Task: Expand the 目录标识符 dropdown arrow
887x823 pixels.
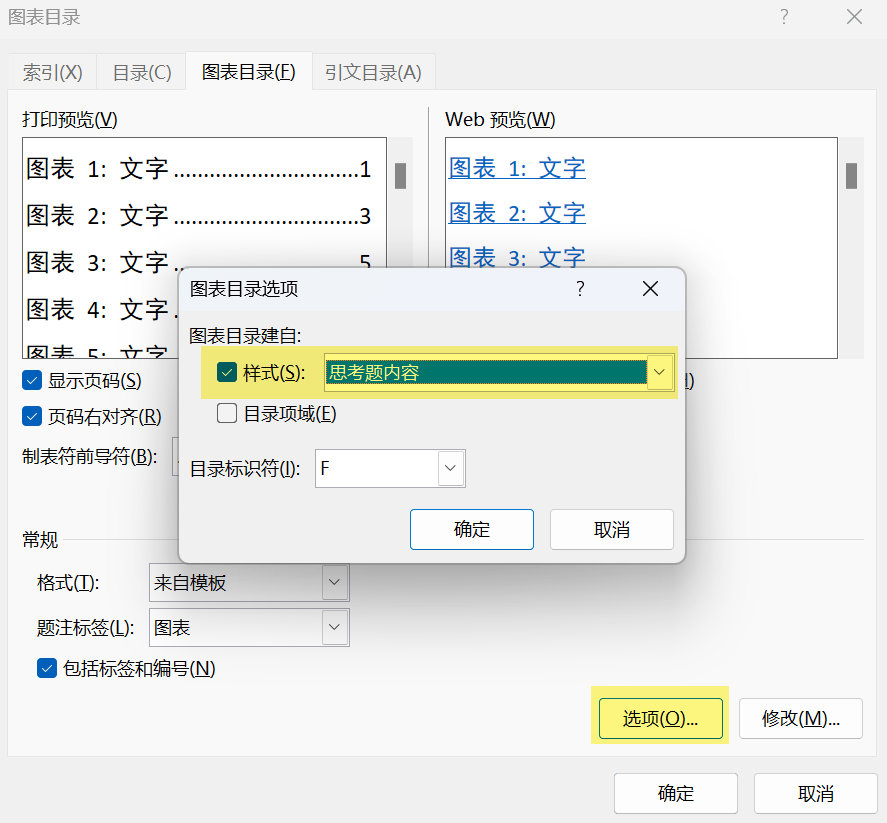Action: tap(451, 468)
